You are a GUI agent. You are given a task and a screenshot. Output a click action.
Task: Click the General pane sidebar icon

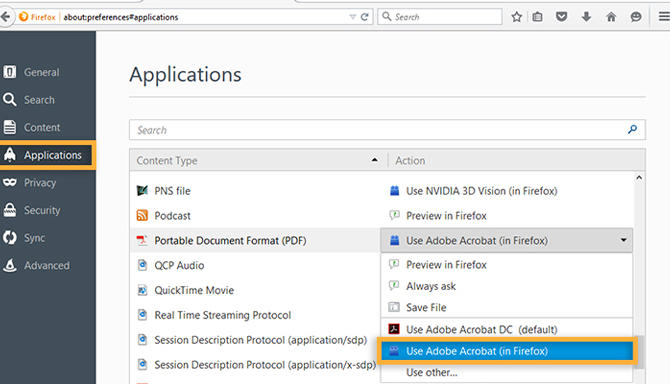[x=9, y=72]
